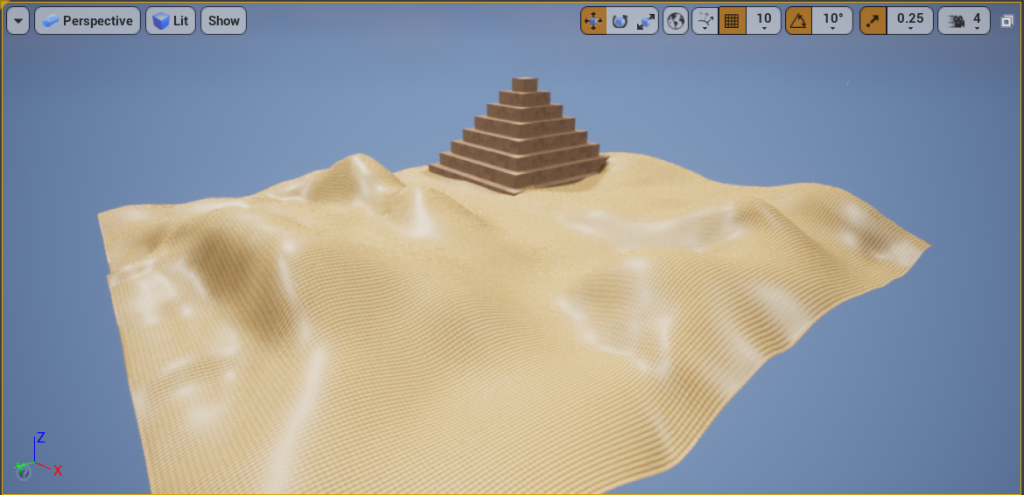Open the surface snapping options
1024x495 pixels.
(705, 21)
